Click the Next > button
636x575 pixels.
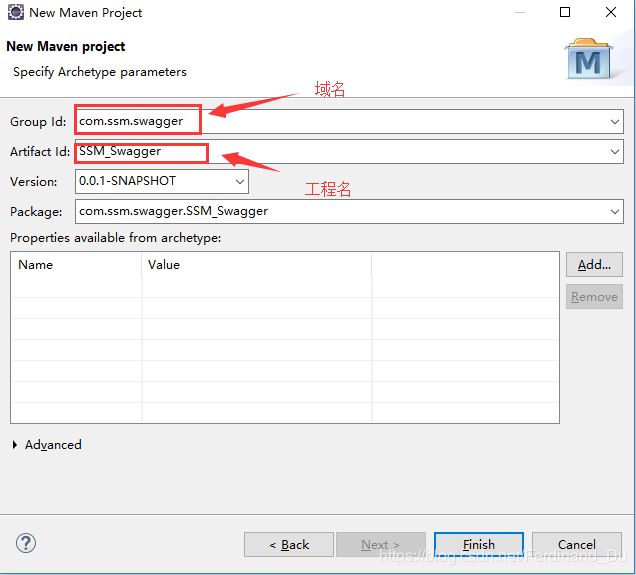pyautogui.click(x=380, y=545)
